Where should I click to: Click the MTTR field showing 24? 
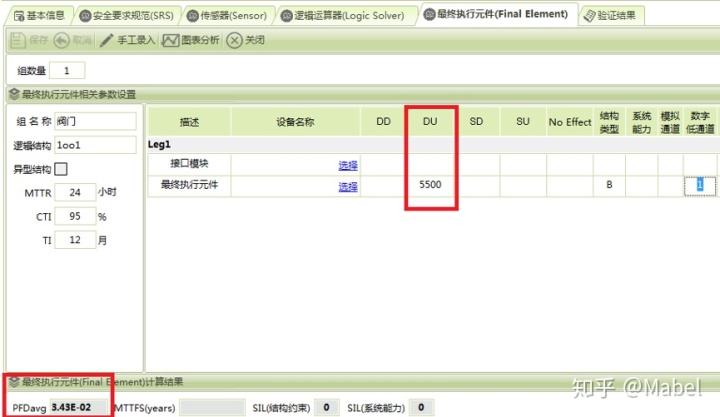click(75, 192)
